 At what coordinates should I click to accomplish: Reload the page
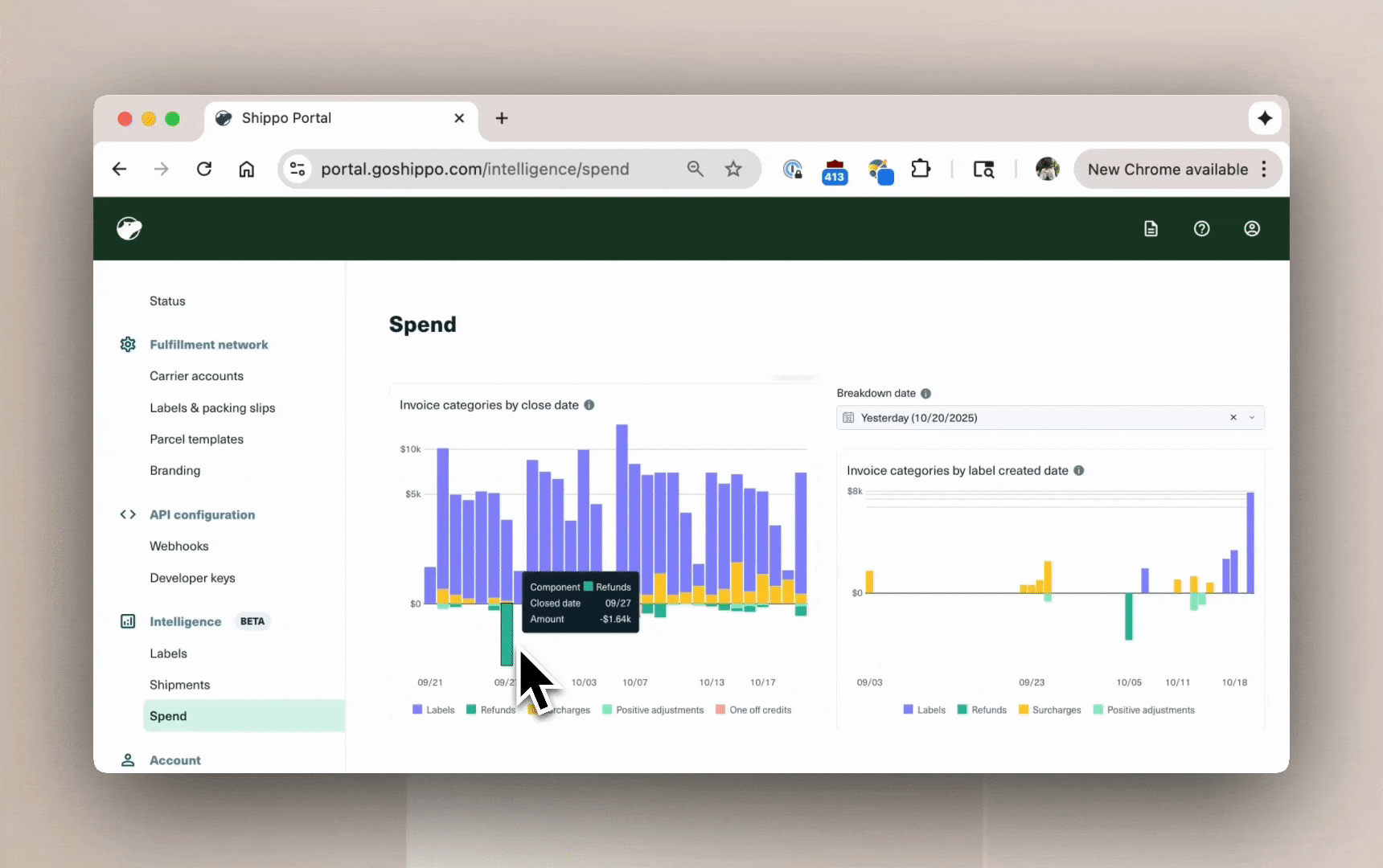[x=204, y=169]
